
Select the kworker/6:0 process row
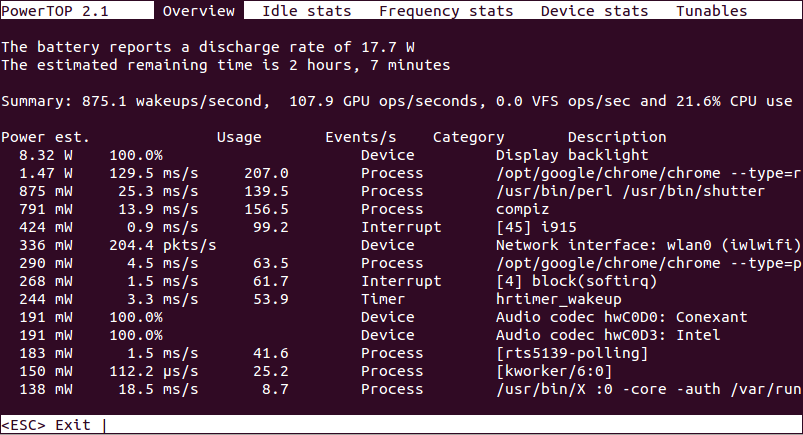[402, 371]
